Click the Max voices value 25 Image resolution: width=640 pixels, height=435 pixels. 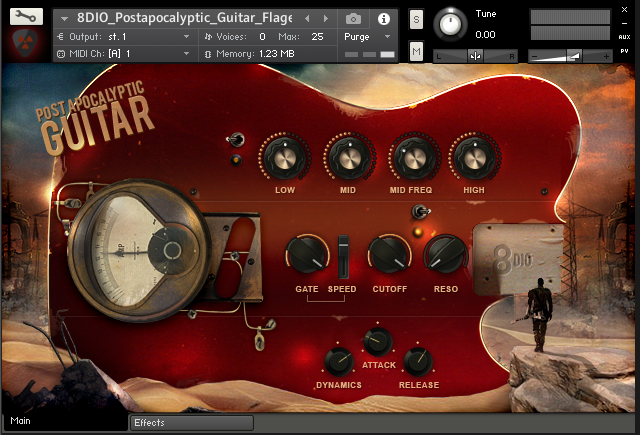pos(317,37)
